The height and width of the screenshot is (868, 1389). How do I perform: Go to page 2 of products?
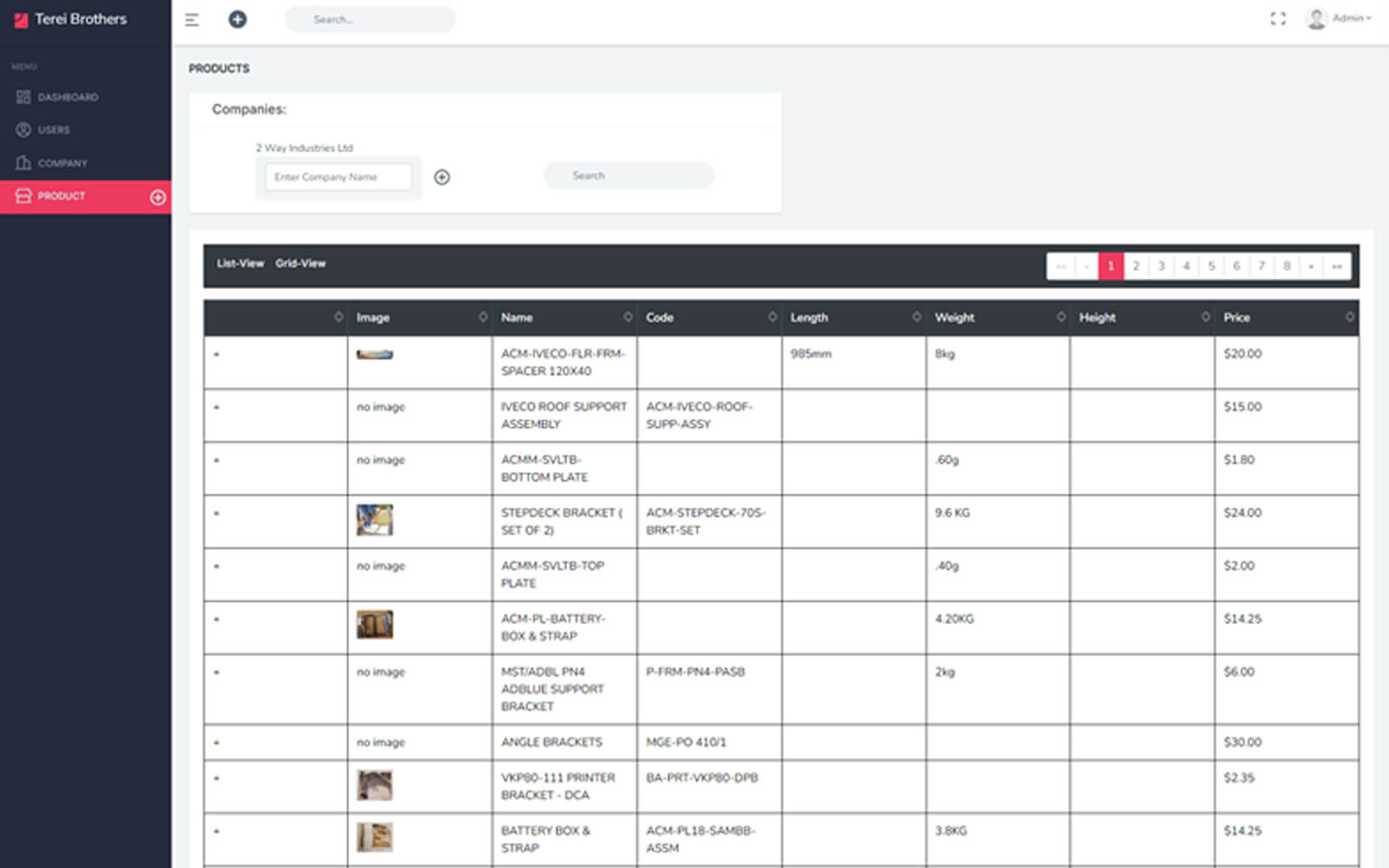[x=1136, y=266]
